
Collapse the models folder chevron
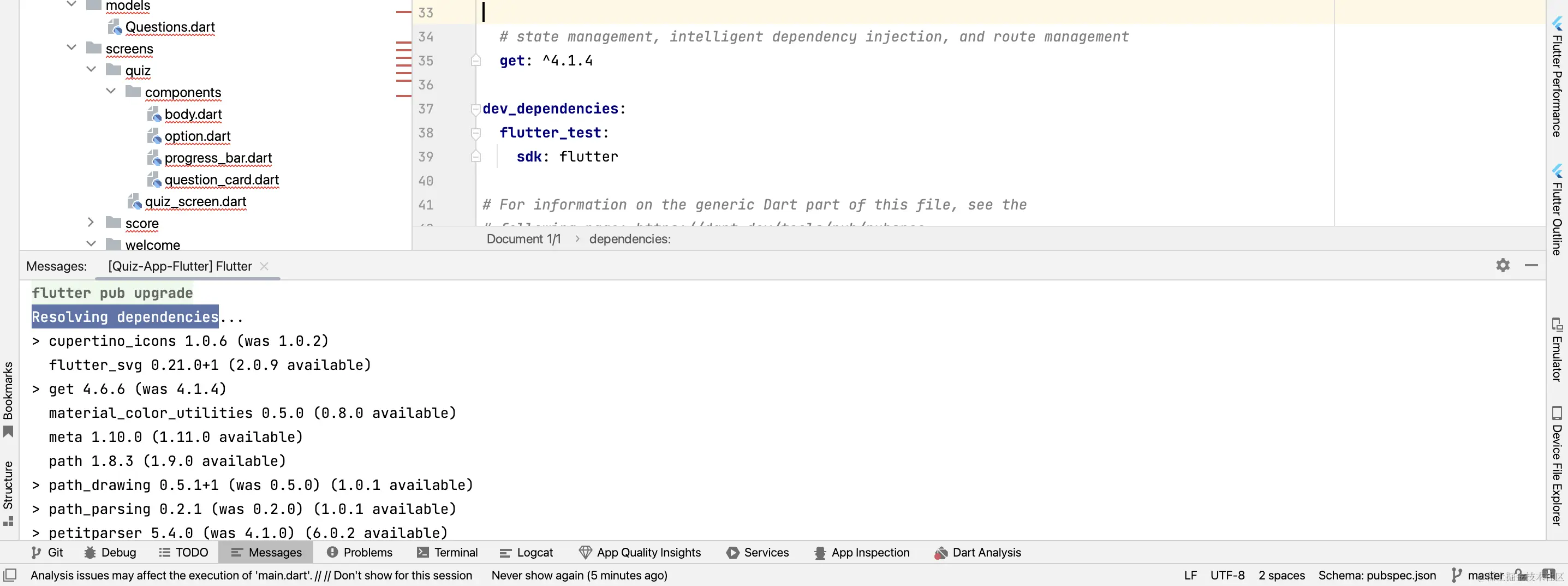tap(71, 5)
